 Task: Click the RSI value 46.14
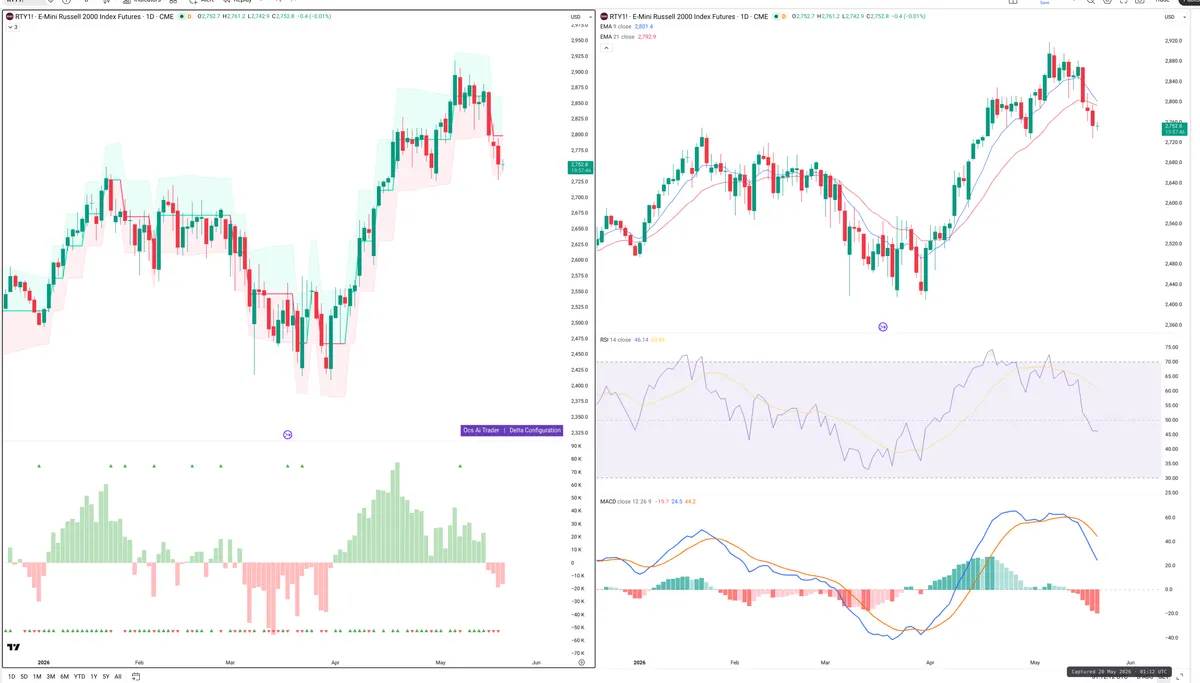point(641,340)
